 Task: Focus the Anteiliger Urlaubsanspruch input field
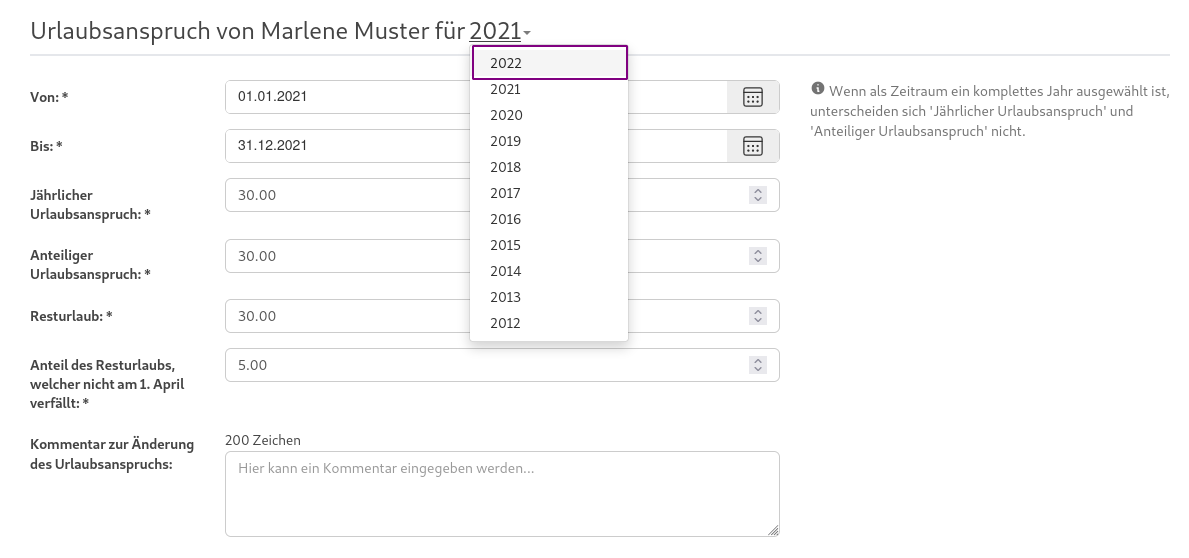point(502,256)
